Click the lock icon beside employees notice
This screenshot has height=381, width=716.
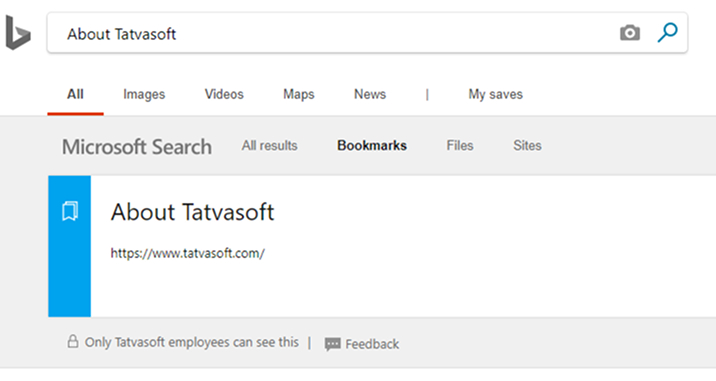73,341
